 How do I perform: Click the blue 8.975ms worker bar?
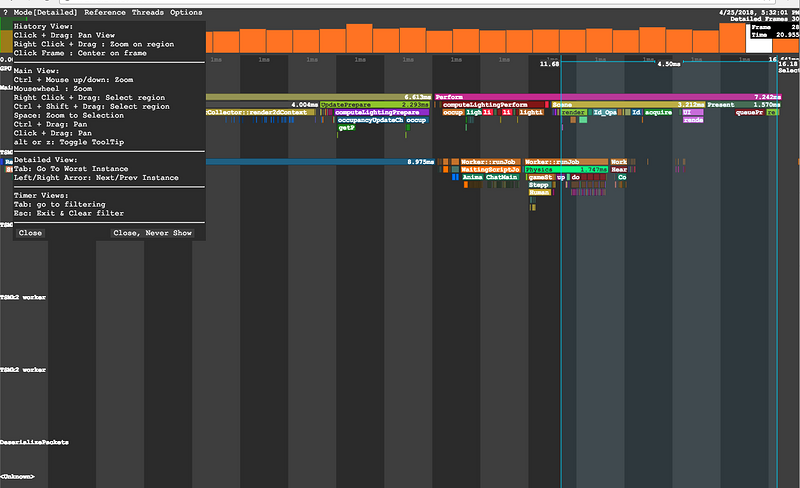(320, 162)
